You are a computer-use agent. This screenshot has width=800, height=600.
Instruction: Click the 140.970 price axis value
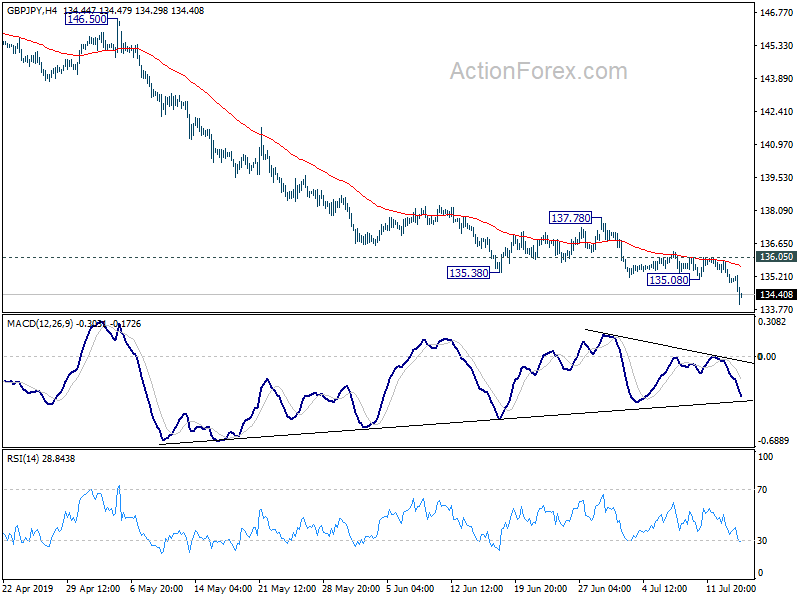coord(777,145)
